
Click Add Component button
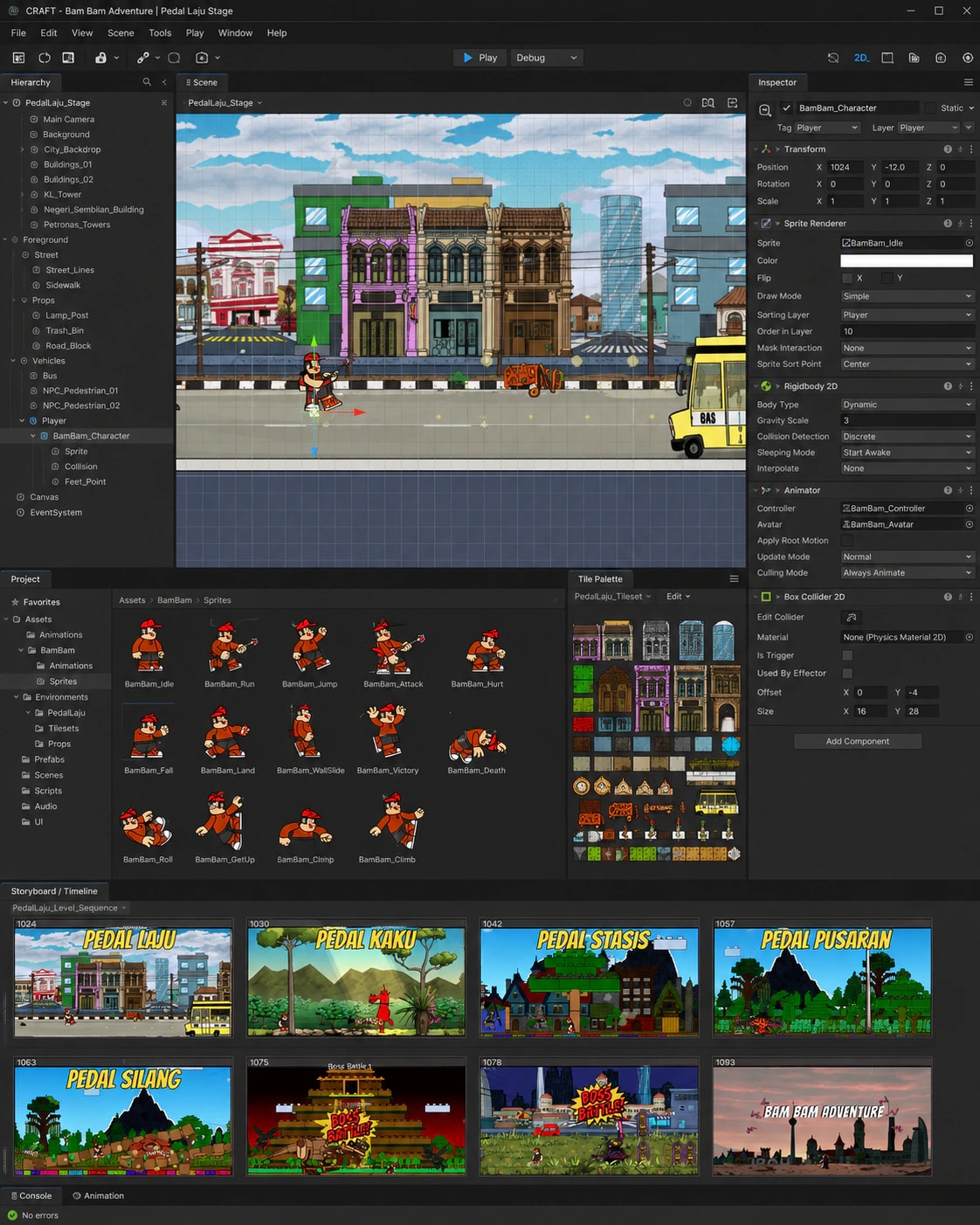858,741
